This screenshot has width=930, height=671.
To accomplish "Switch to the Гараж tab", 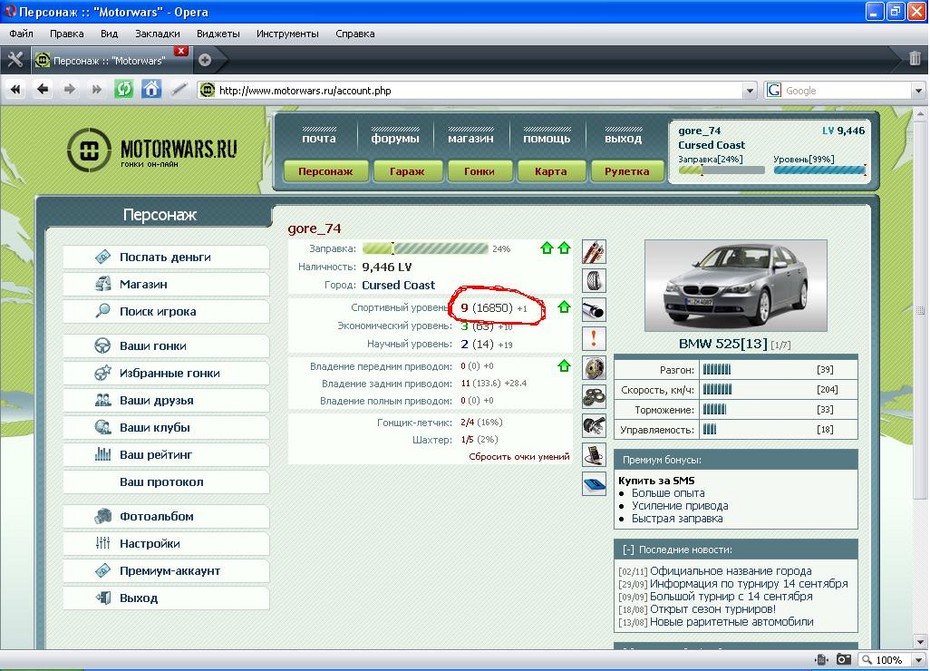I will click(407, 171).
